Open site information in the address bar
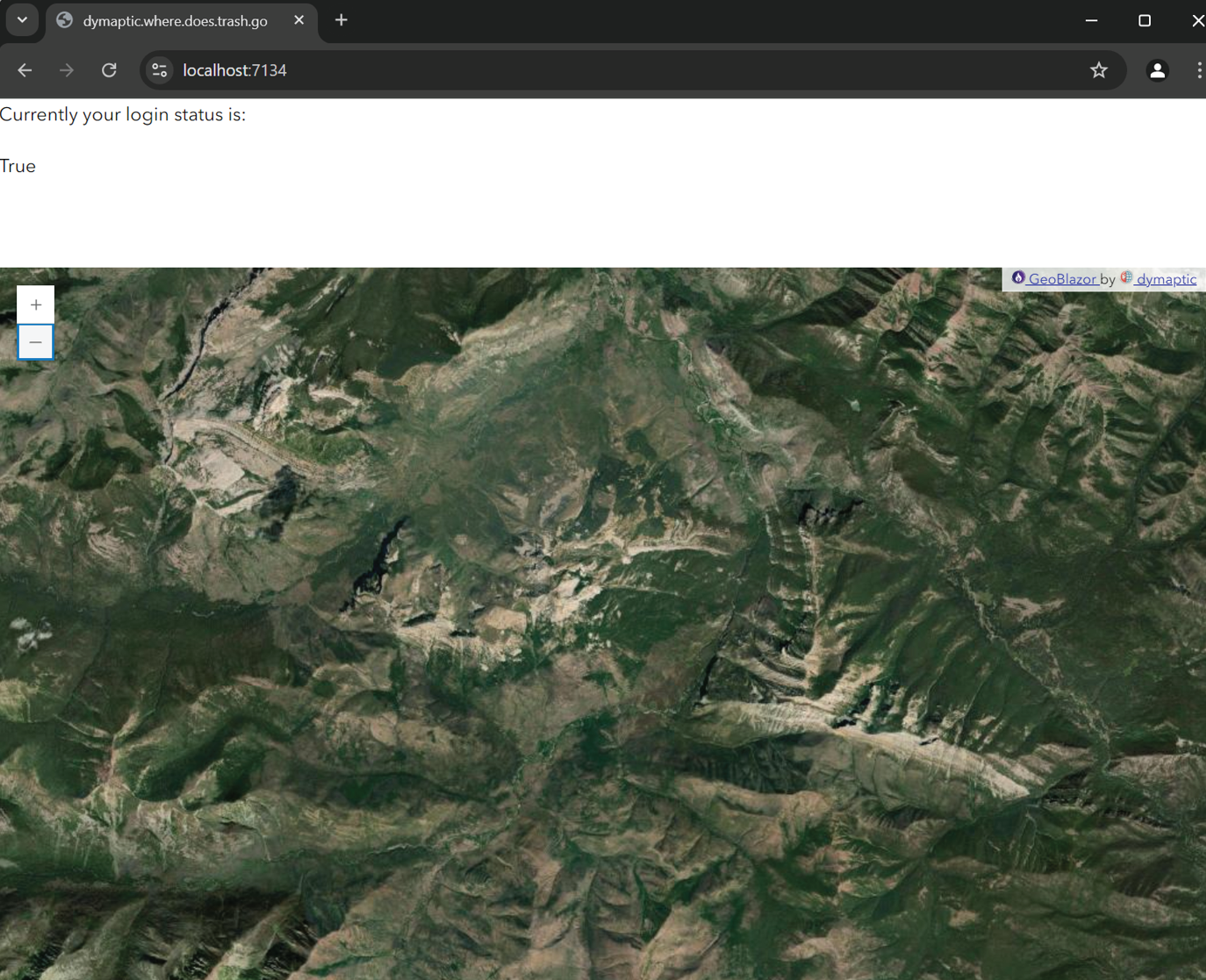This screenshot has width=1206, height=980. point(159,70)
